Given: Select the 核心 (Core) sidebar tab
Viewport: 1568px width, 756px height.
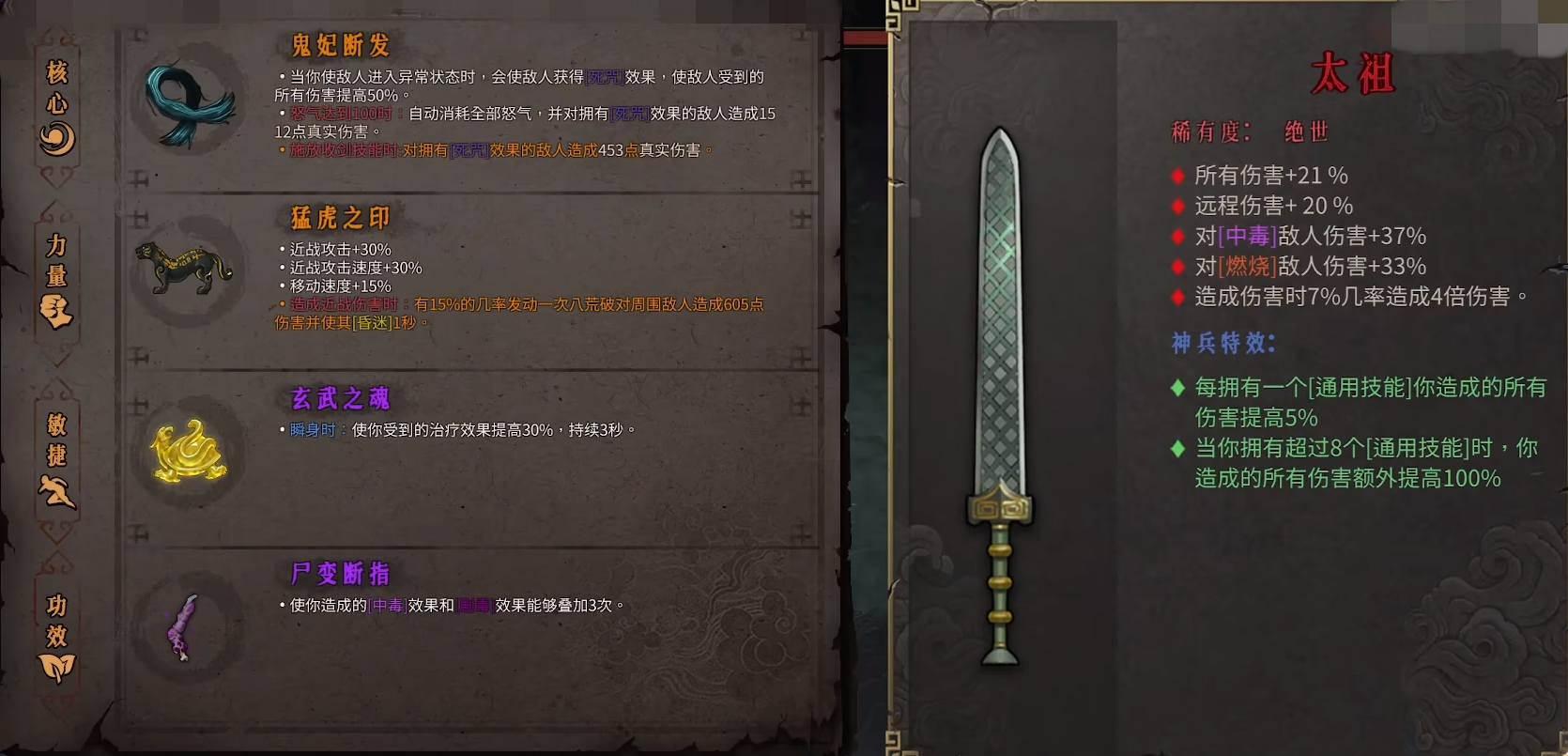Looking at the screenshot, I should [x=57, y=106].
